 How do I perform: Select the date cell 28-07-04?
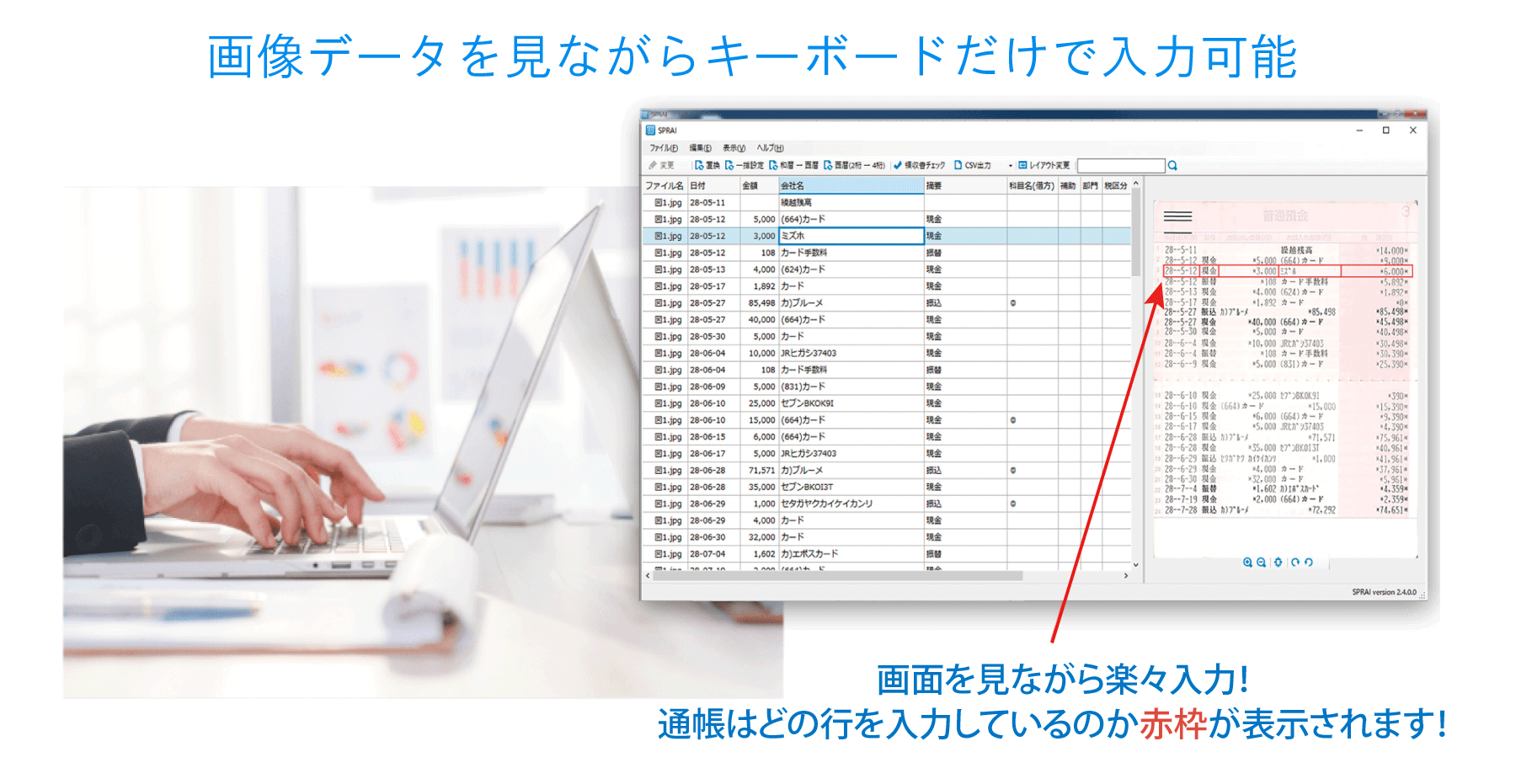tap(713, 554)
